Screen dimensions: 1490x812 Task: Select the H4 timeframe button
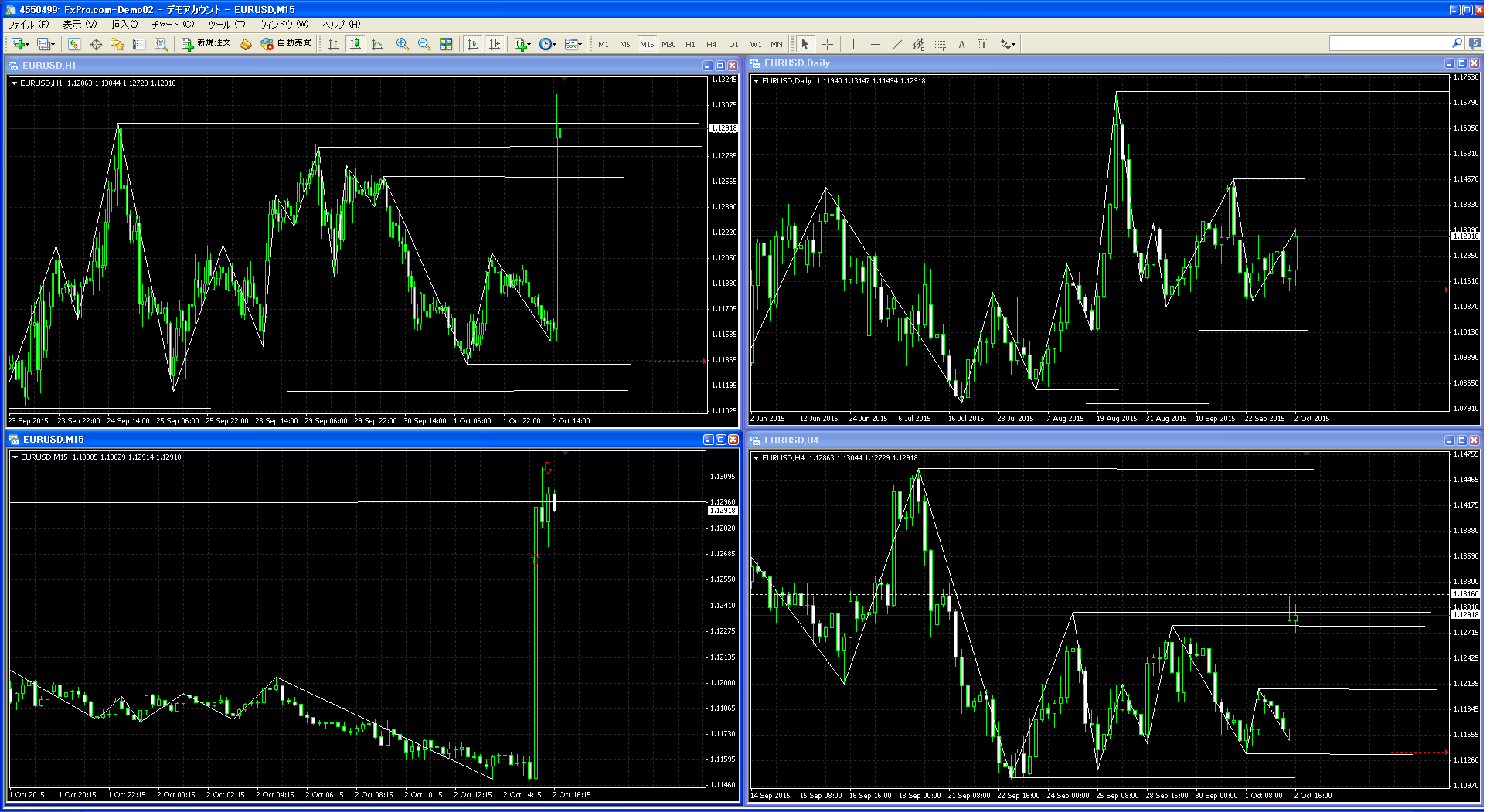click(x=711, y=44)
